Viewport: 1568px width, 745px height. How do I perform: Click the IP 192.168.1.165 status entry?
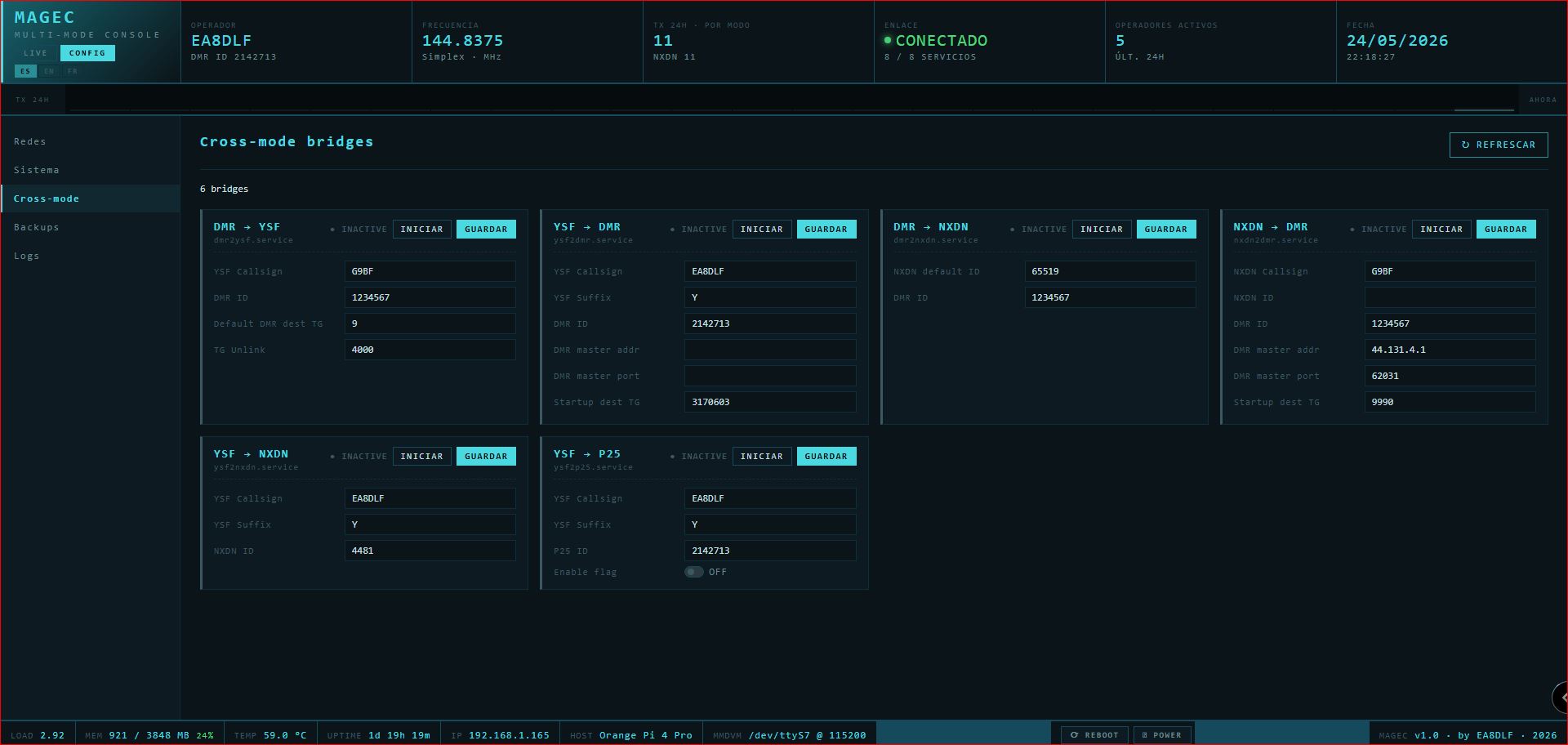click(x=500, y=735)
